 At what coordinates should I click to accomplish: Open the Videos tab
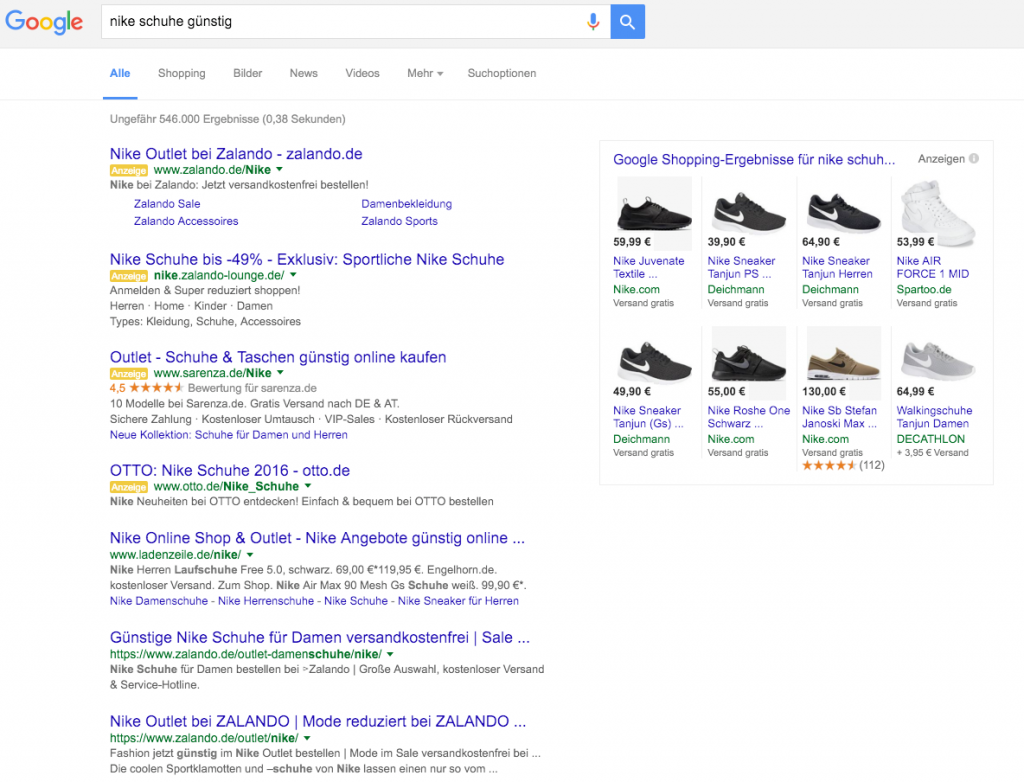[362, 73]
